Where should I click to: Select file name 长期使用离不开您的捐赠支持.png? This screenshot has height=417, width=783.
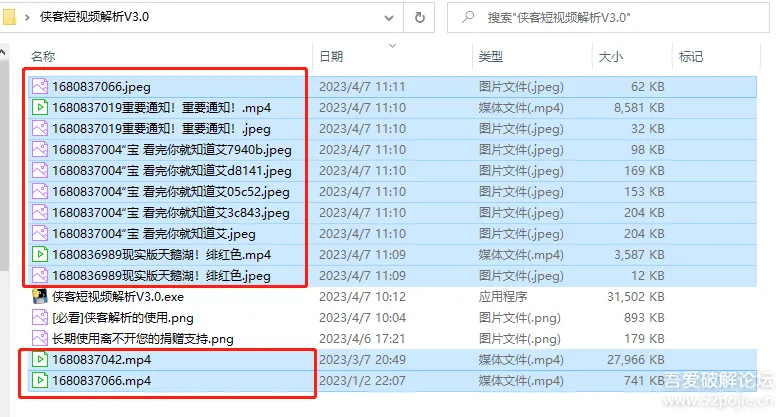click(x=143, y=339)
